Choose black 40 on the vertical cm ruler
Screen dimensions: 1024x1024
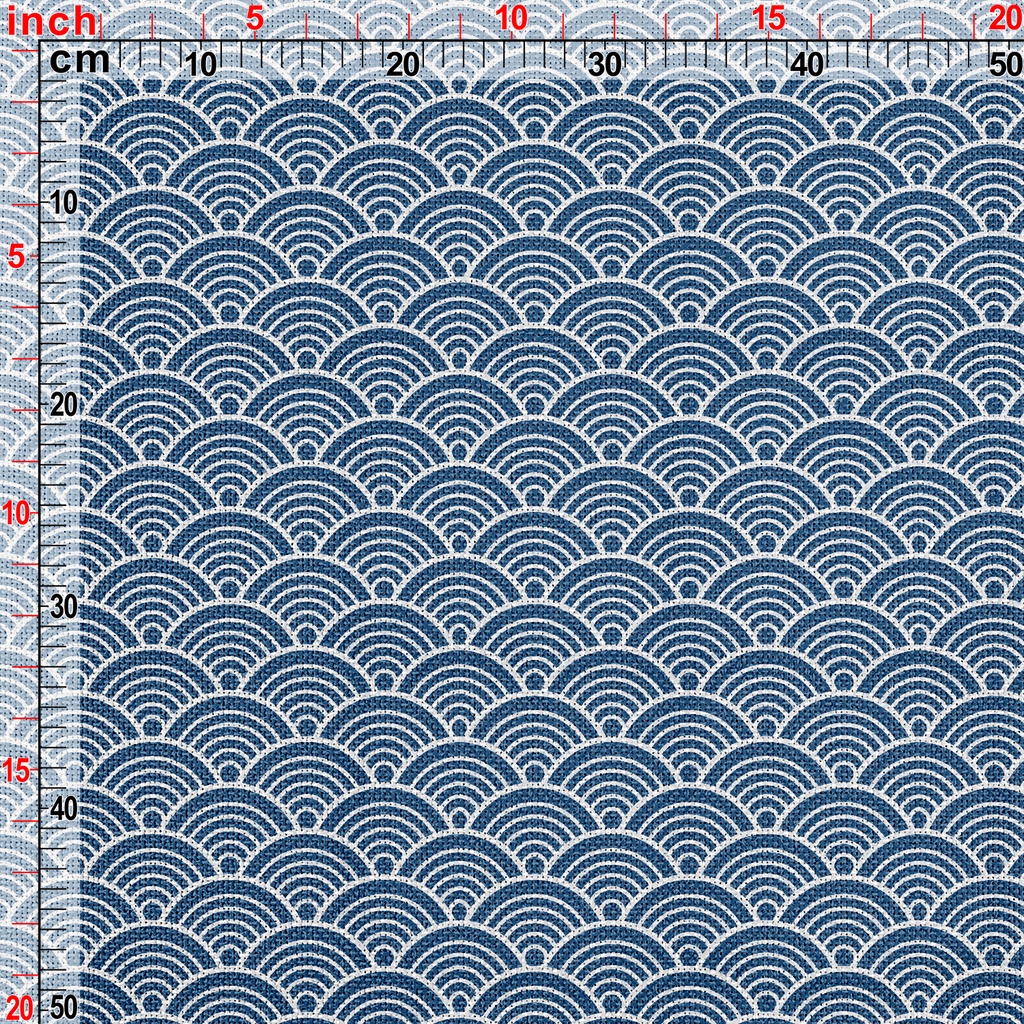pyautogui.click(x=63, y=810)
